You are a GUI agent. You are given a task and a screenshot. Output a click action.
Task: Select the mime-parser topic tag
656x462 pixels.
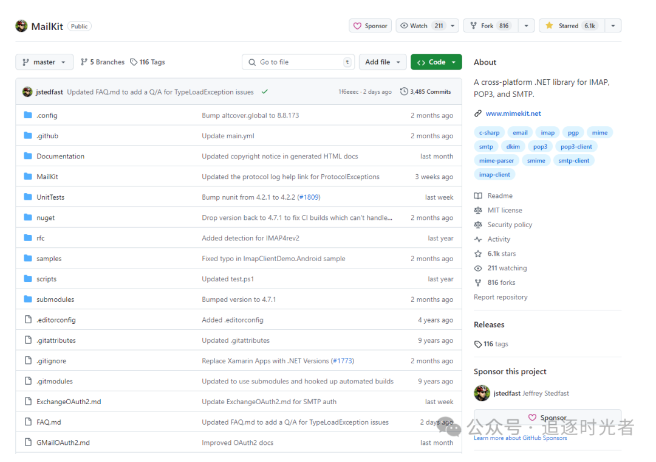(x=496, y=160)
